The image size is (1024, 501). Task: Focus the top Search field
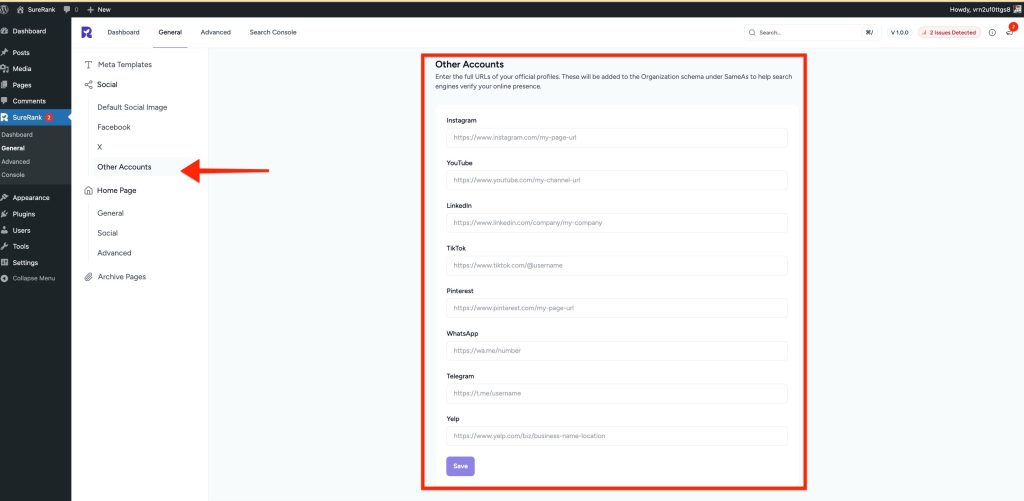[x=812, y=32]
